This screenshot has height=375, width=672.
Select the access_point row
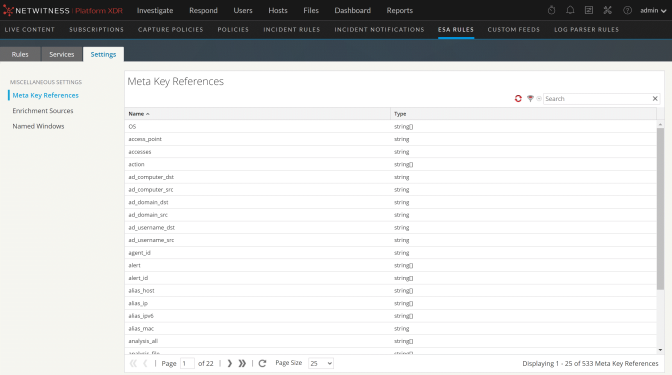[390, 139]
